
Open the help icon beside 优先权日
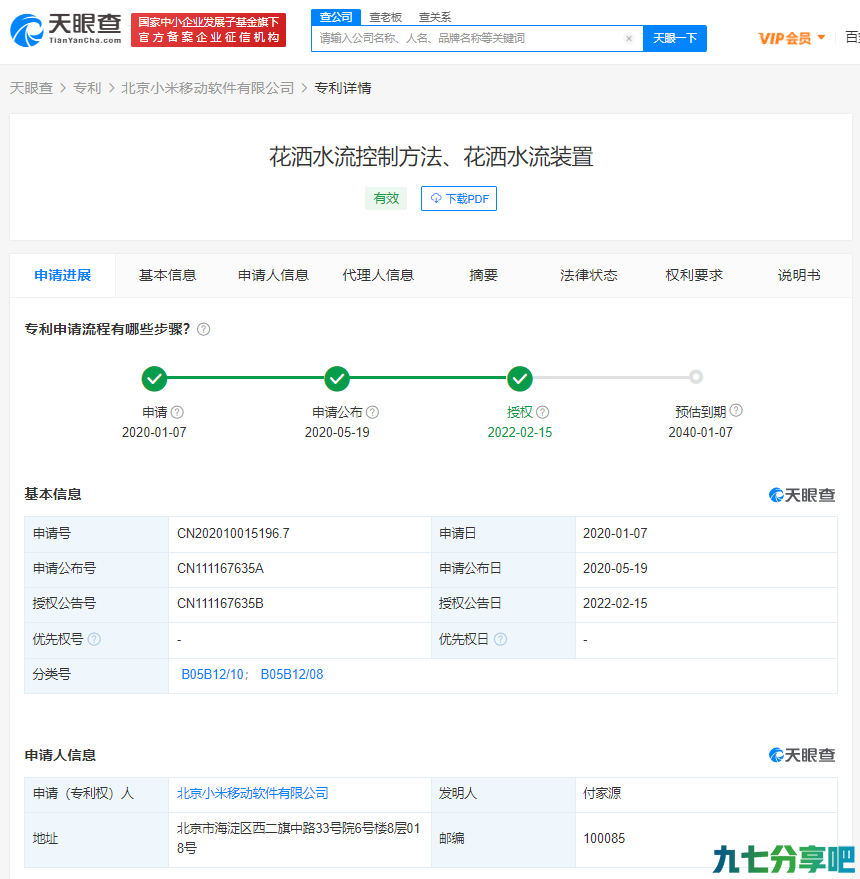coord(501,639)
